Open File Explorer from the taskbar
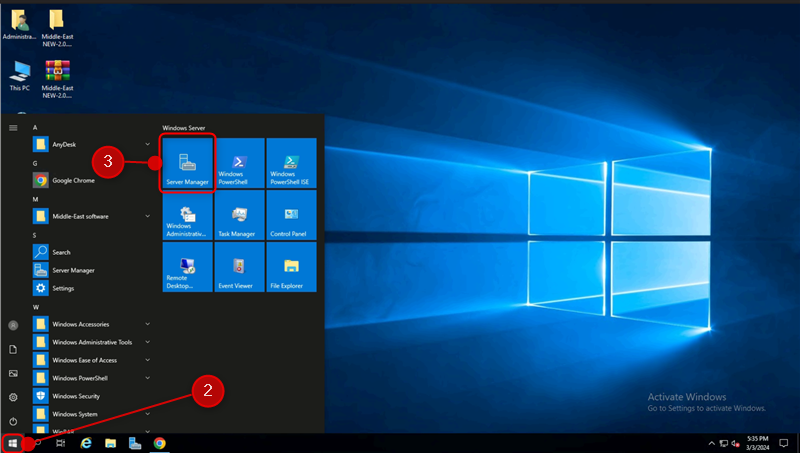 tap(110, 443)
